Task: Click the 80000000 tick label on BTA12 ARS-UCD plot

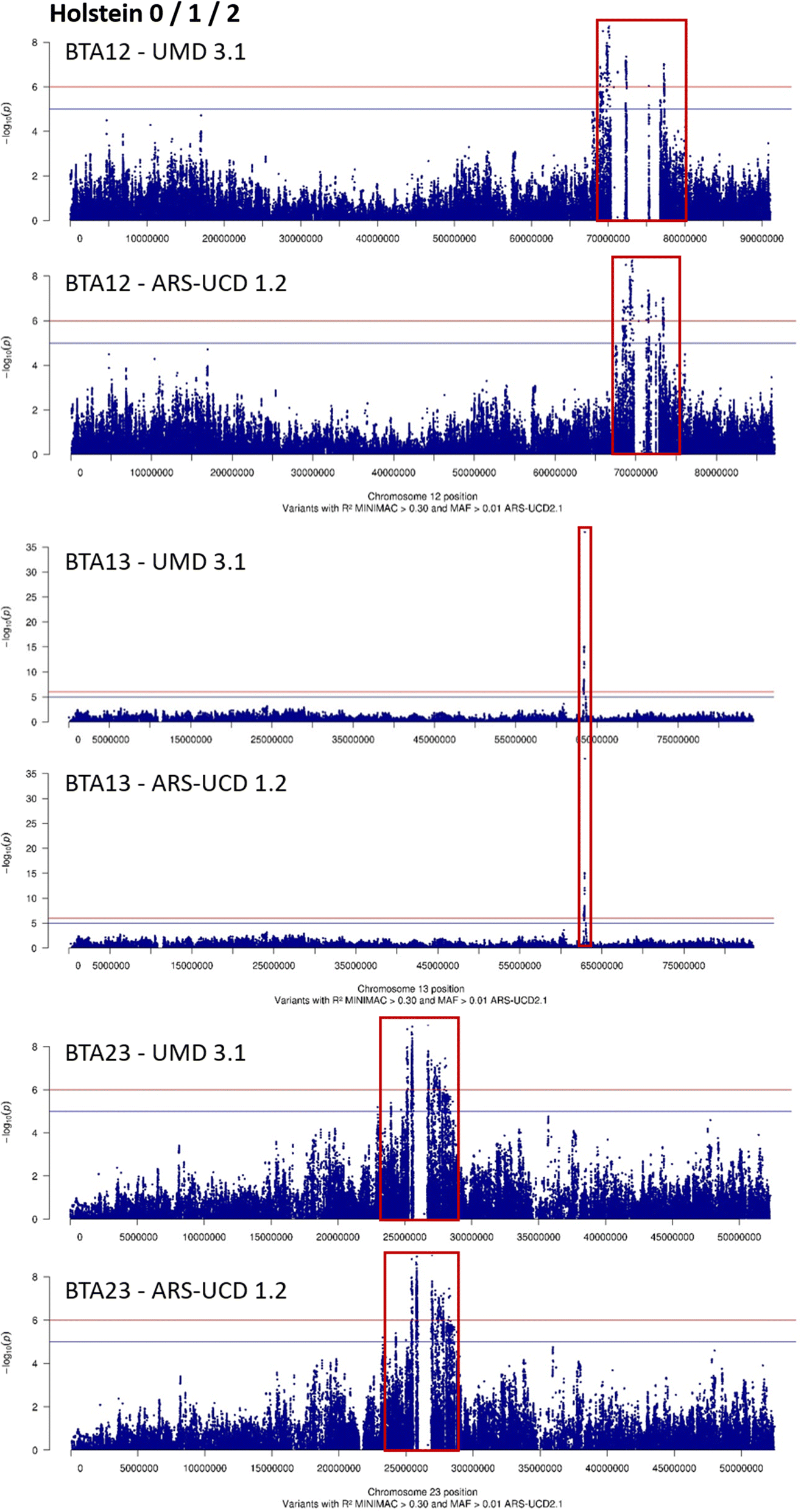Action: click(x=716, y=473)
